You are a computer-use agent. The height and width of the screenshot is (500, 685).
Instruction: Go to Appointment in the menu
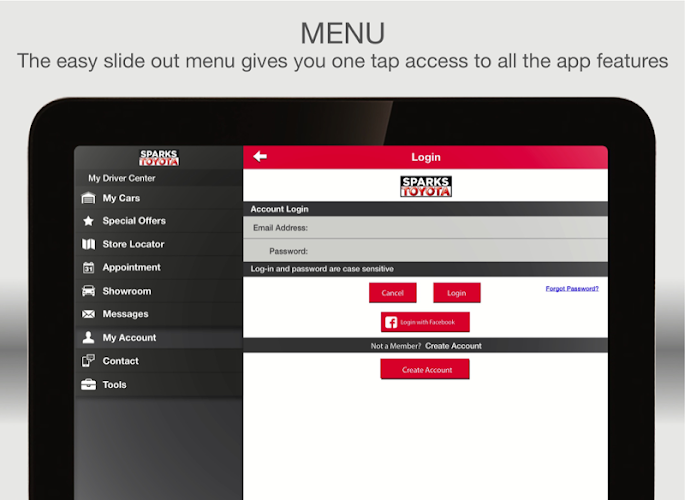(x=159, y=267)
